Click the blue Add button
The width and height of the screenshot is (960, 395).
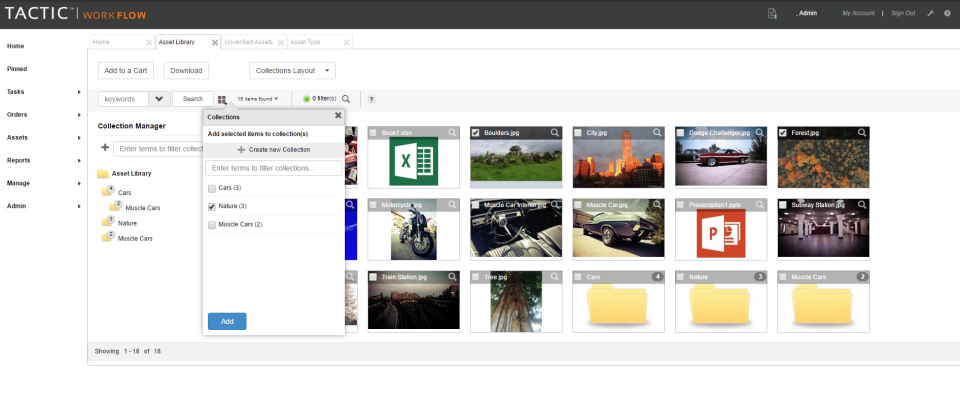coord(227,321)
